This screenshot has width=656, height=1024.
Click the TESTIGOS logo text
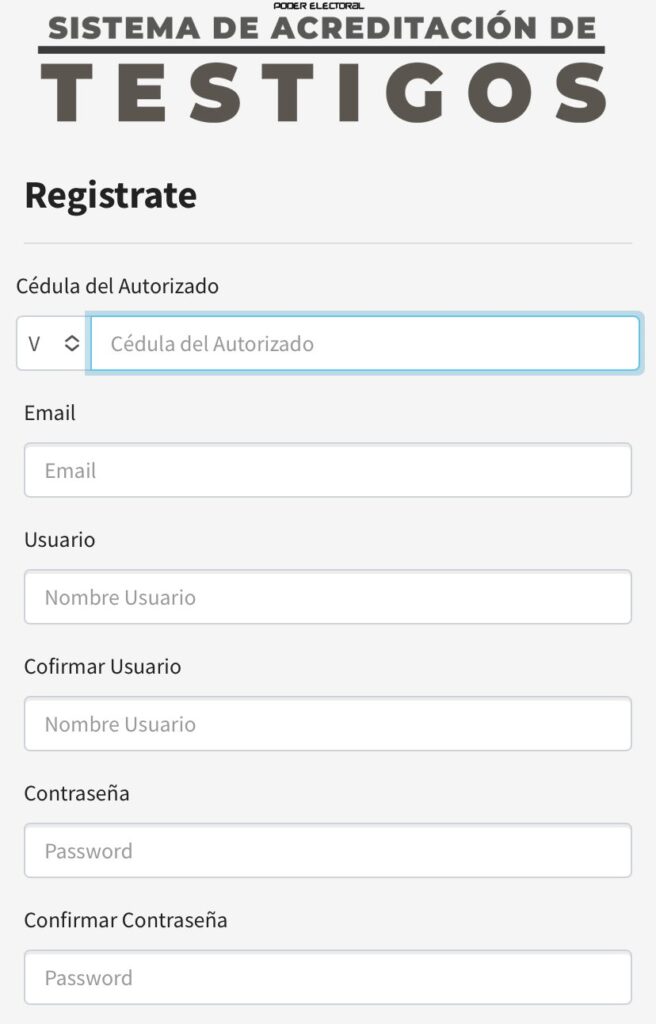coord(323,93)
